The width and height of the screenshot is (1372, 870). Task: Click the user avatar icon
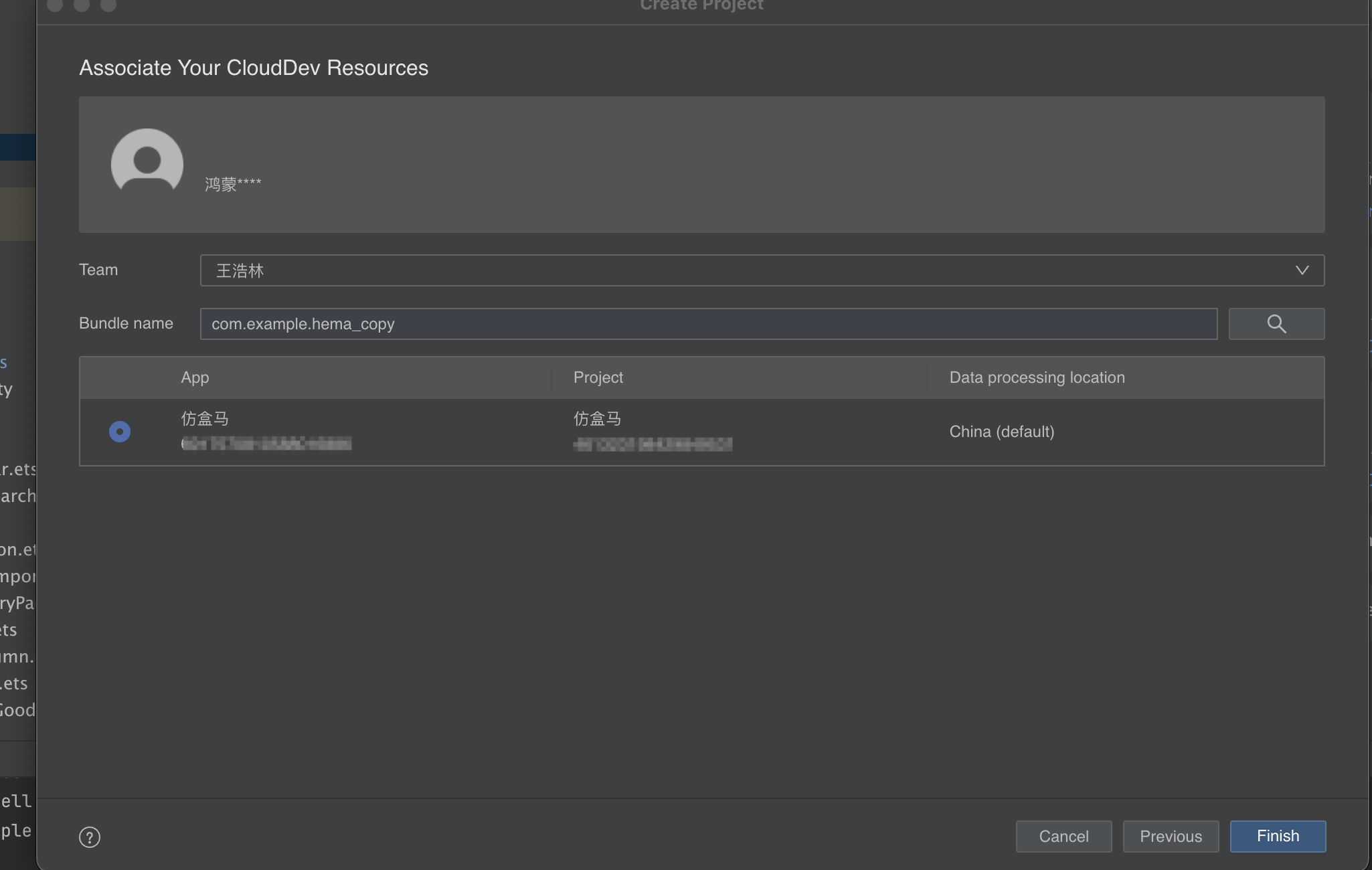(x=147, y=161)
